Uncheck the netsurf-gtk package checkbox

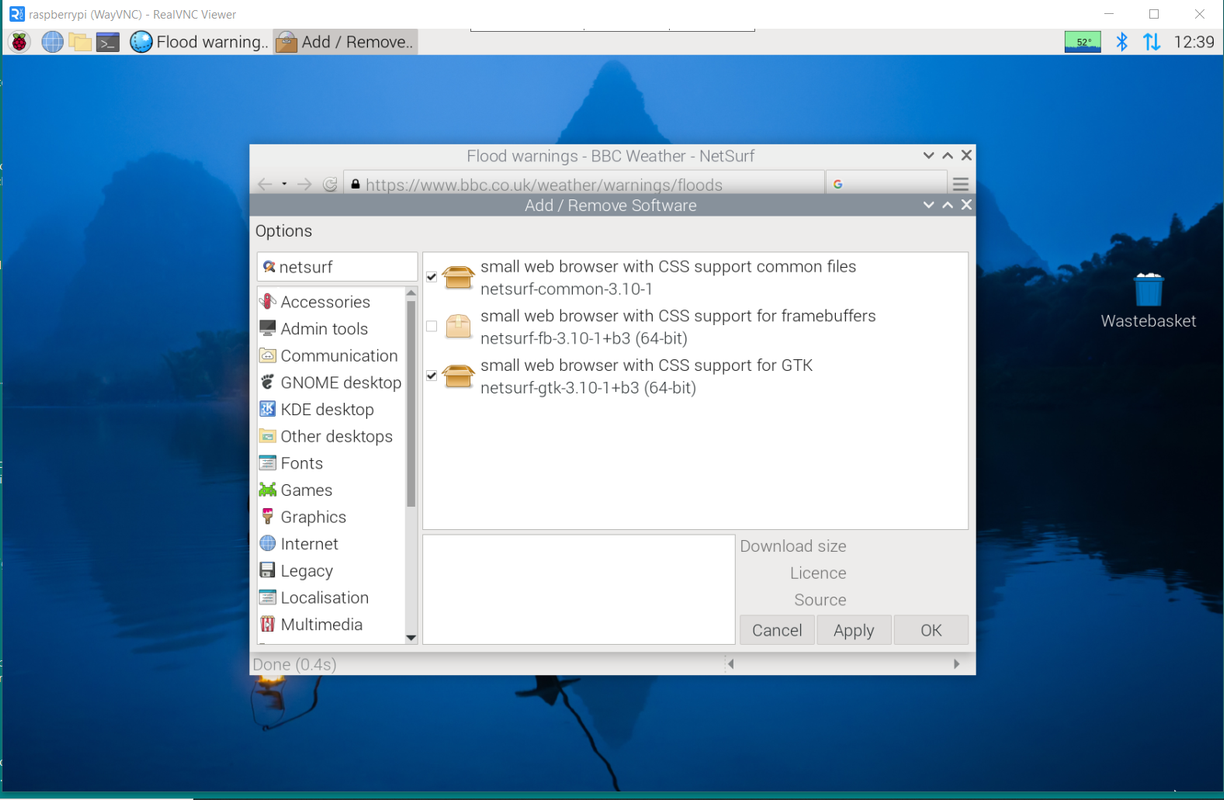coord(432,376)
